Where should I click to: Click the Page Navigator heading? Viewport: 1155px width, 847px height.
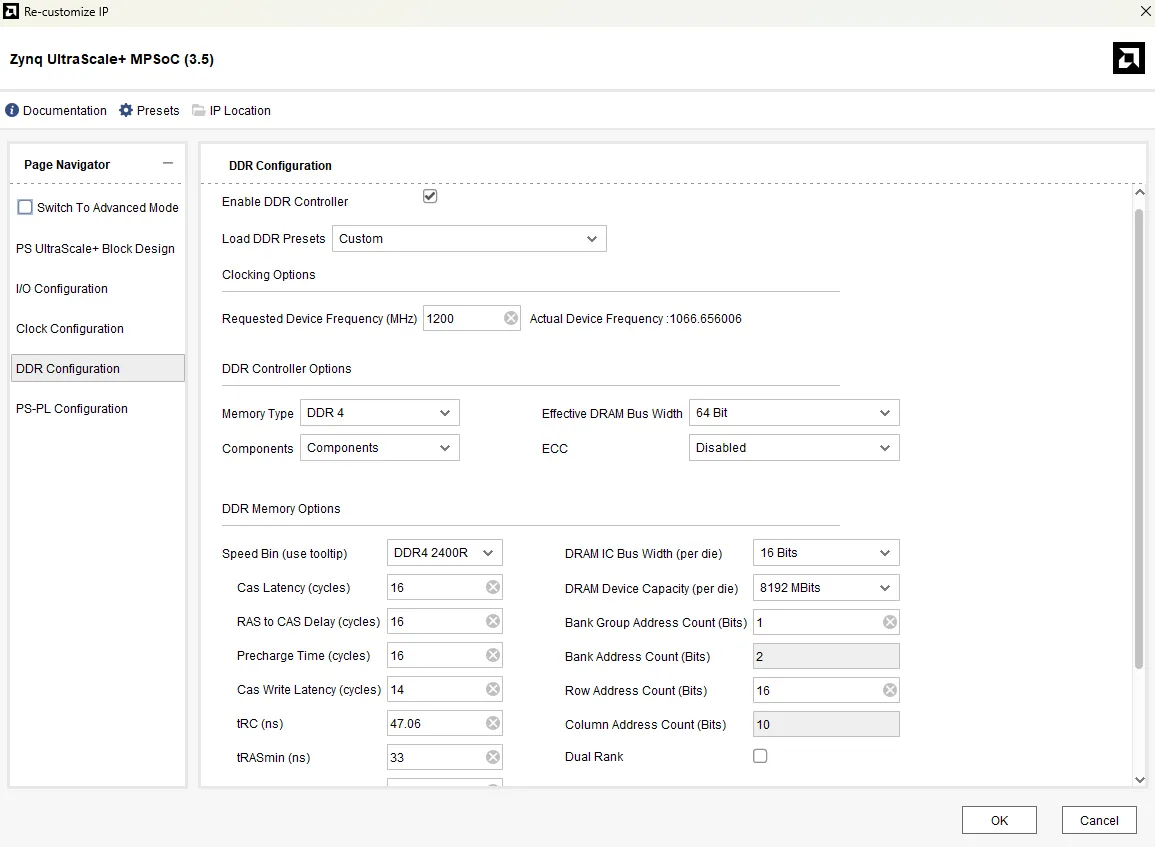pyautogui.click(x=67, y=164)
